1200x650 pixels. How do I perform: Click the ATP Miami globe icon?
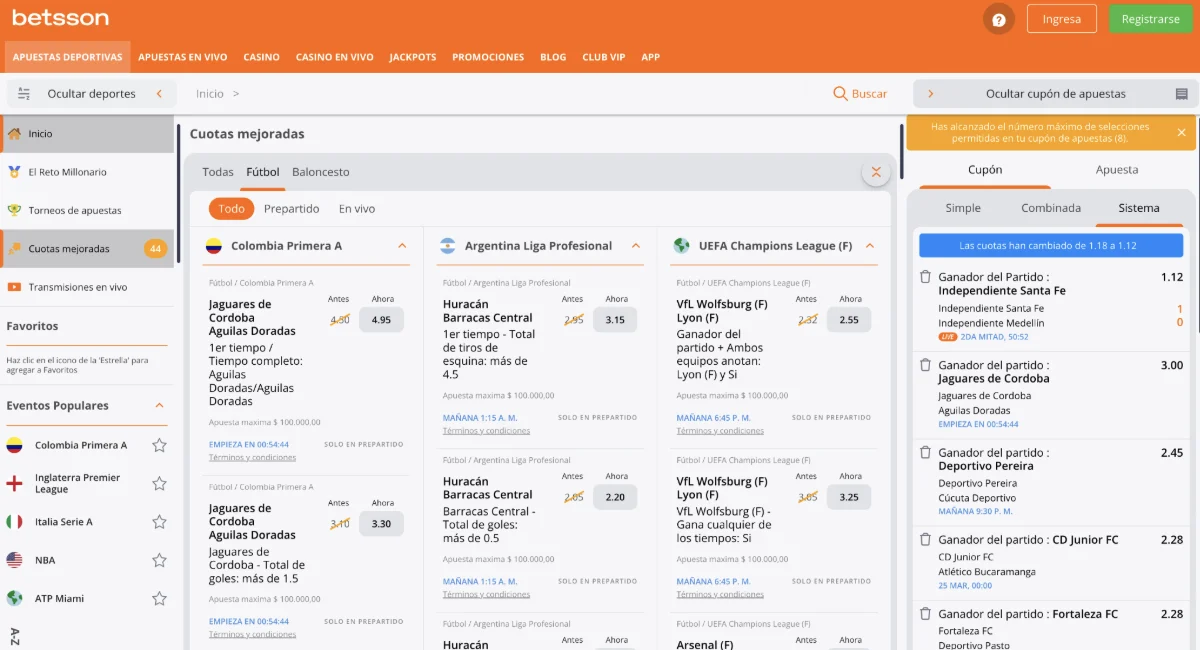tap(14, 598)
